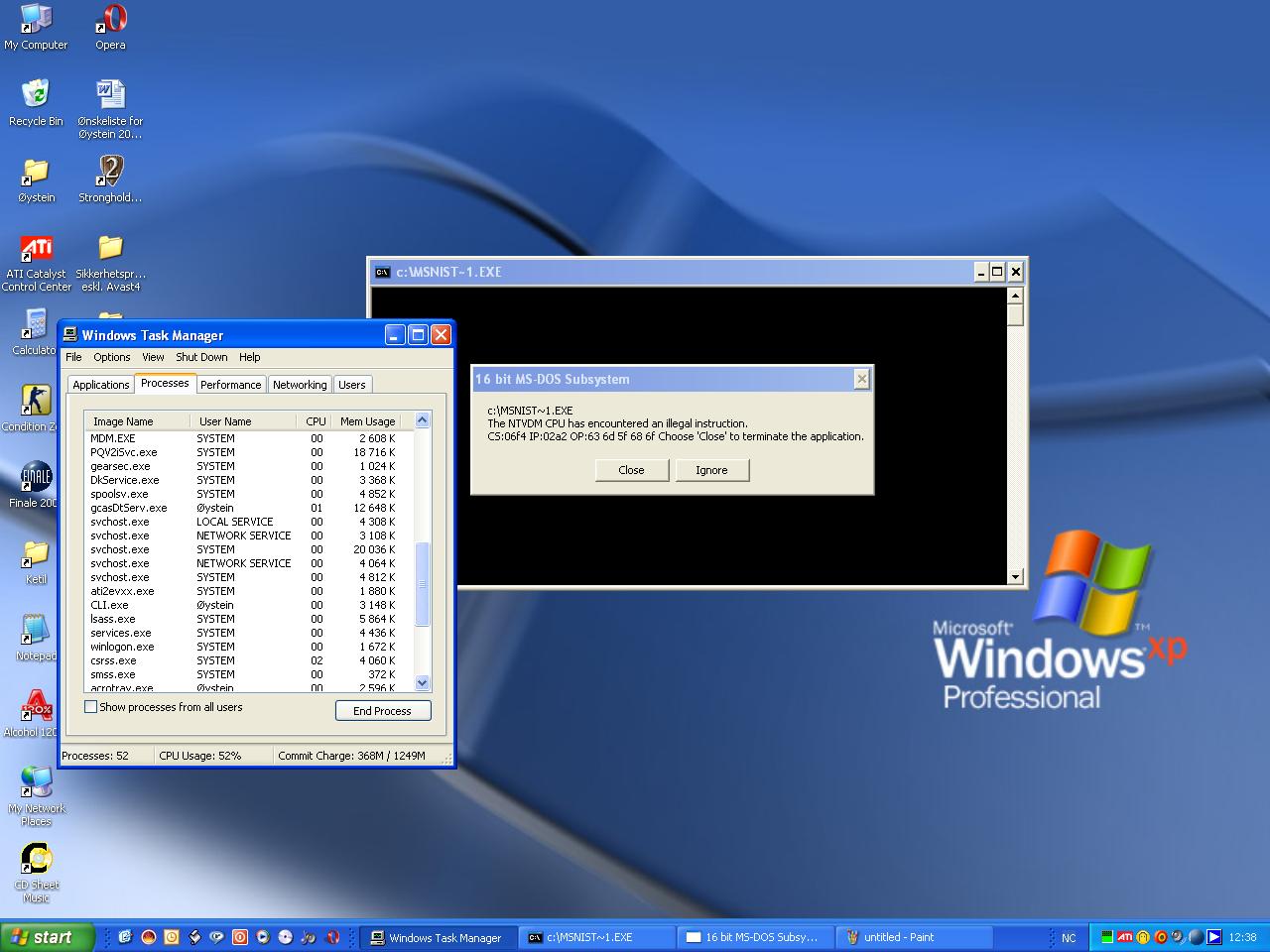Select the Calculator desktop icon
The width and height of the screenshot is (1270, 952).
(x=36, y=332)
